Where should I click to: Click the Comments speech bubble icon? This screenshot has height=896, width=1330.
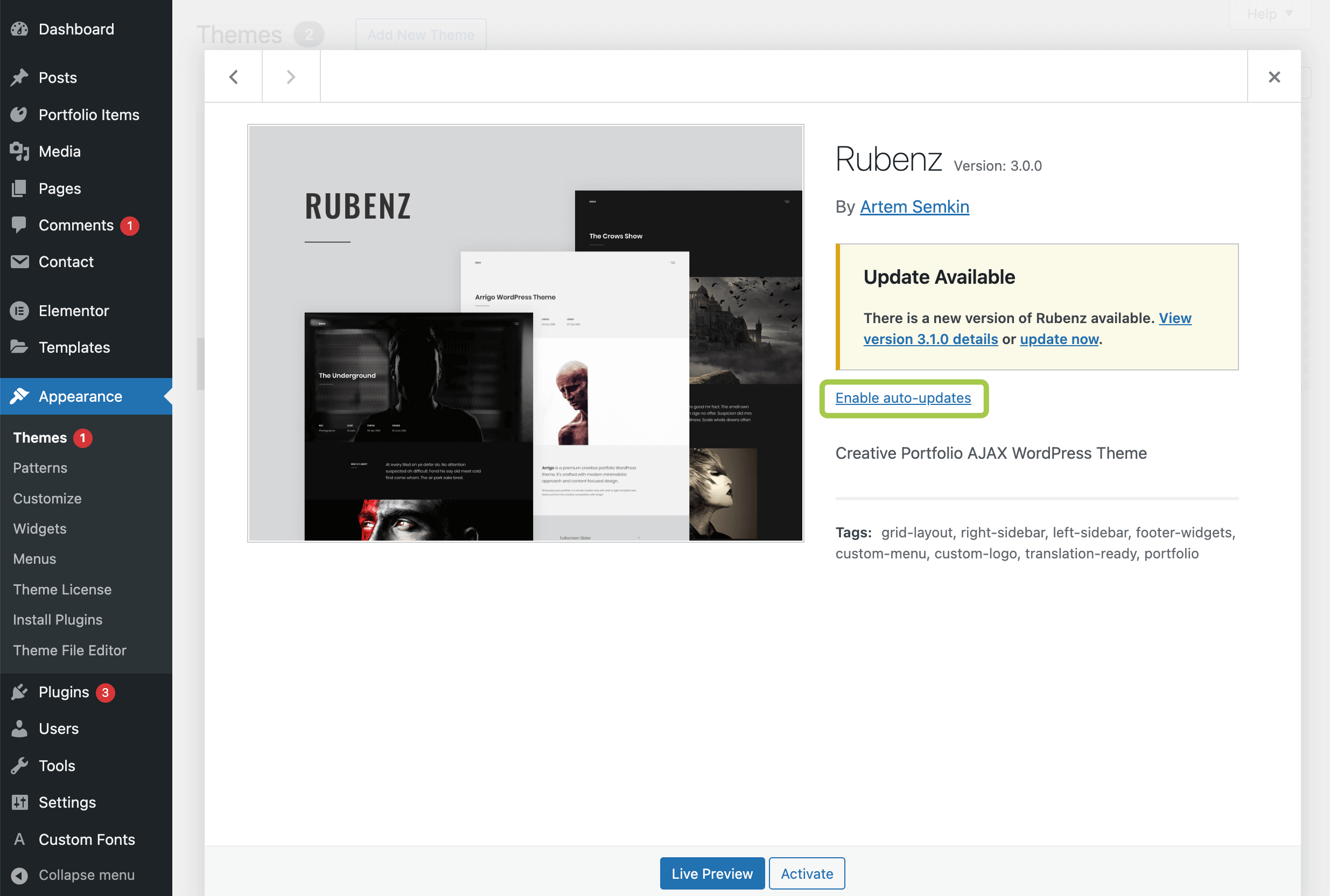pyautogui.click(x=19, y=225)
